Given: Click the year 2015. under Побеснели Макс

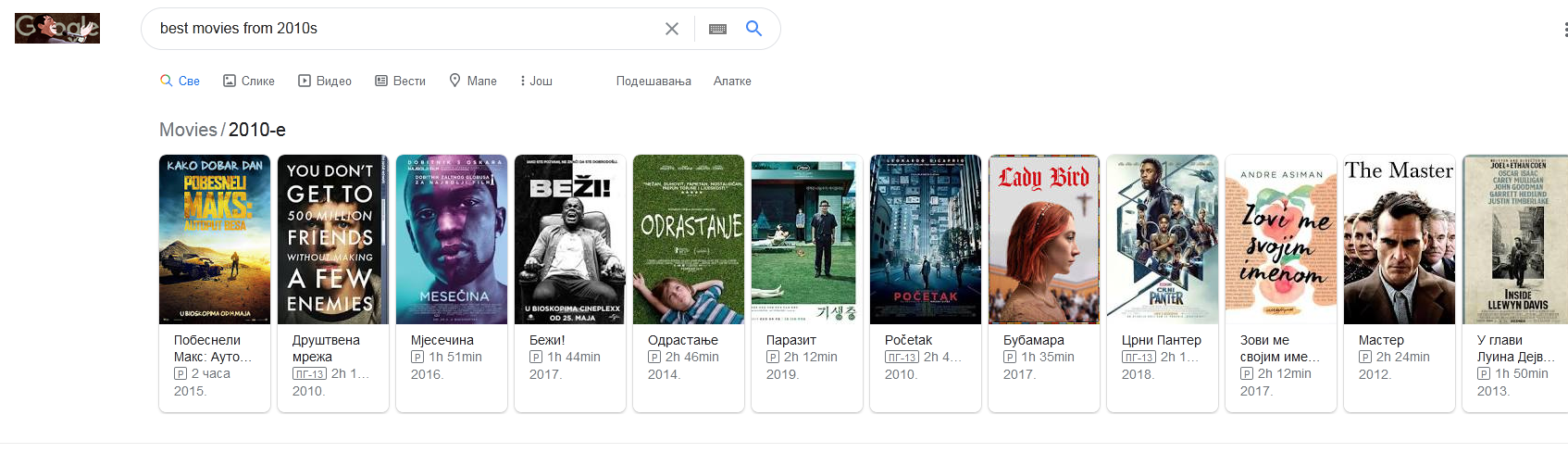Looking at the screenshot, I should [190, 391].
